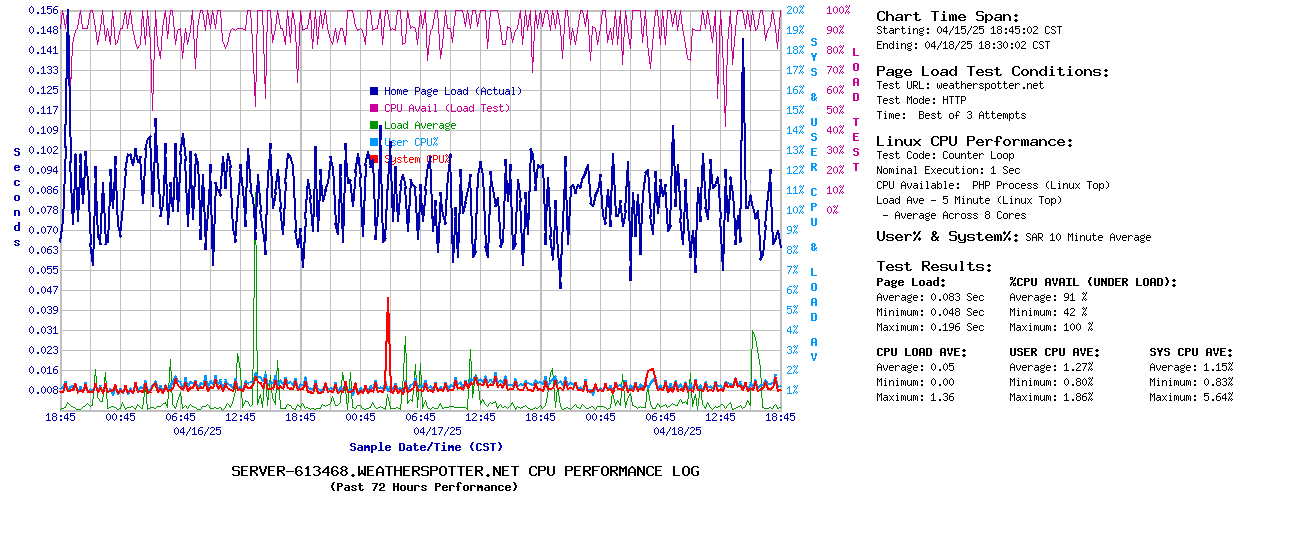Click the weatherspotter.net test URL text
Image resolution: width=1300 pixels, height=550 pixels.
click(989, 85)
